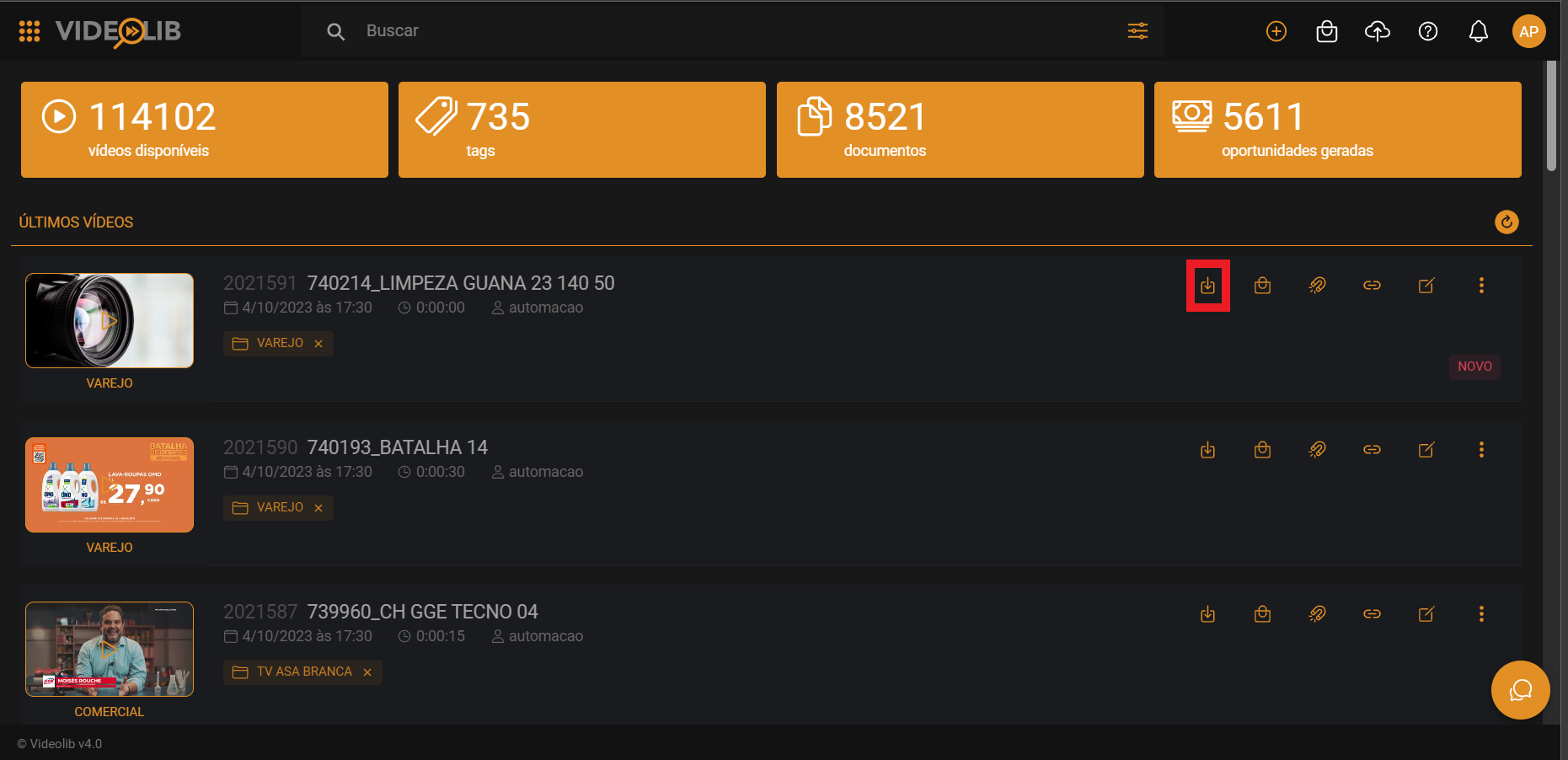This screenshot has height=760, width=1568.
Task: Open the shopping bag in the header
Action: (1327, 31)
